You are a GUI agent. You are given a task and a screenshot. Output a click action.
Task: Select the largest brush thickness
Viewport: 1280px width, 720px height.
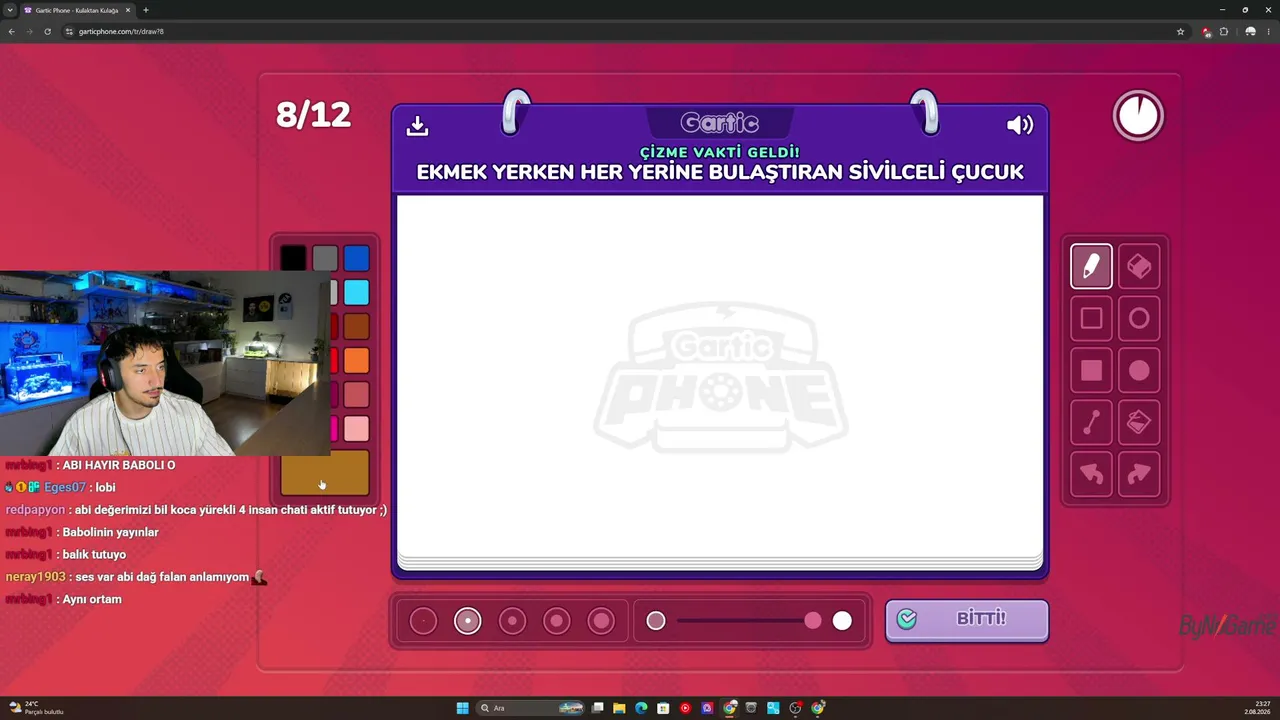click(601, 621)
